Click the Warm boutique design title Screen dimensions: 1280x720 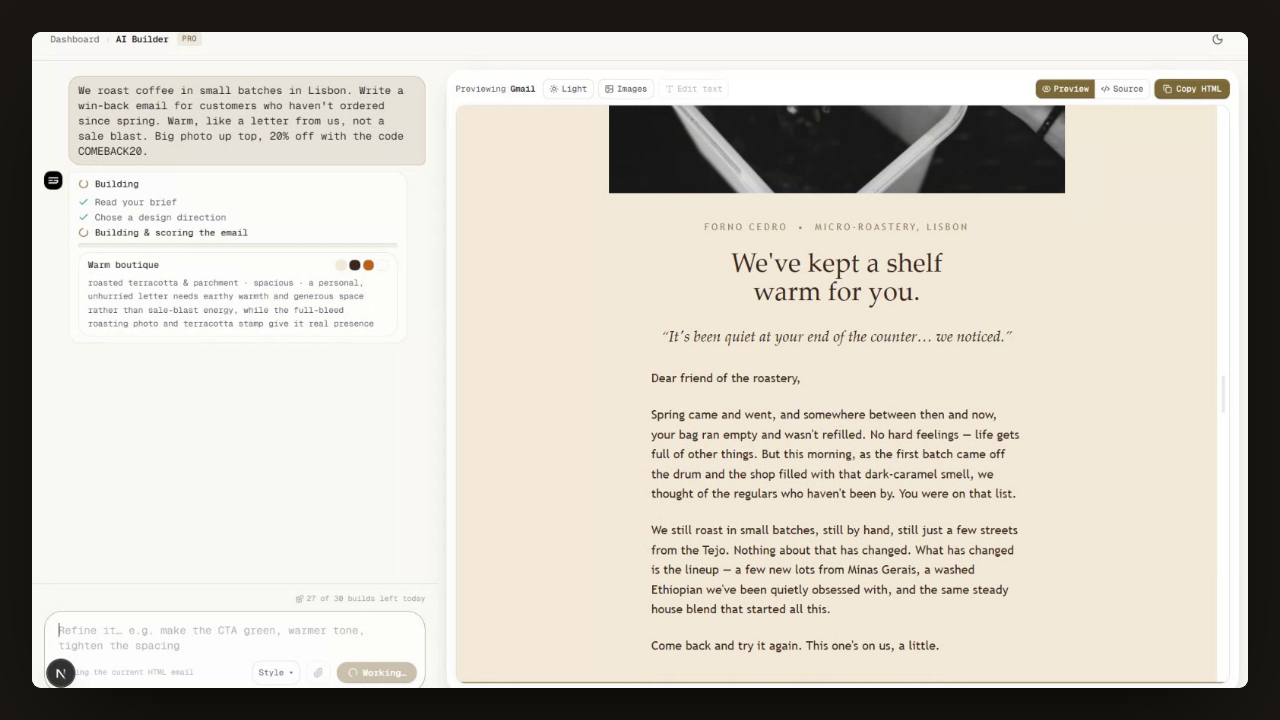[123, 265]
